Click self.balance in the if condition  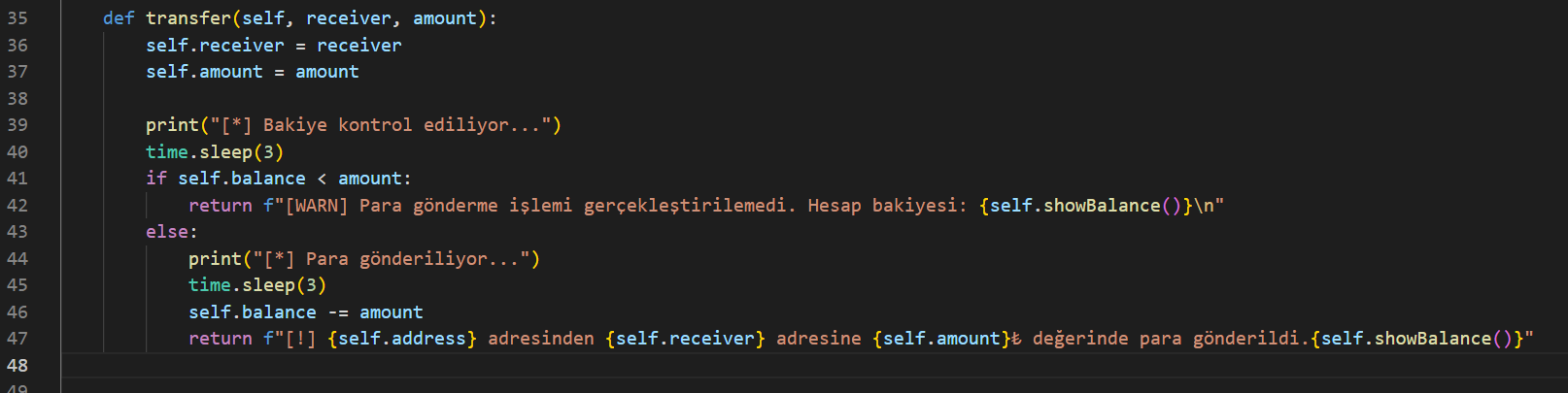pyautogui.click(x=241, y=179)
